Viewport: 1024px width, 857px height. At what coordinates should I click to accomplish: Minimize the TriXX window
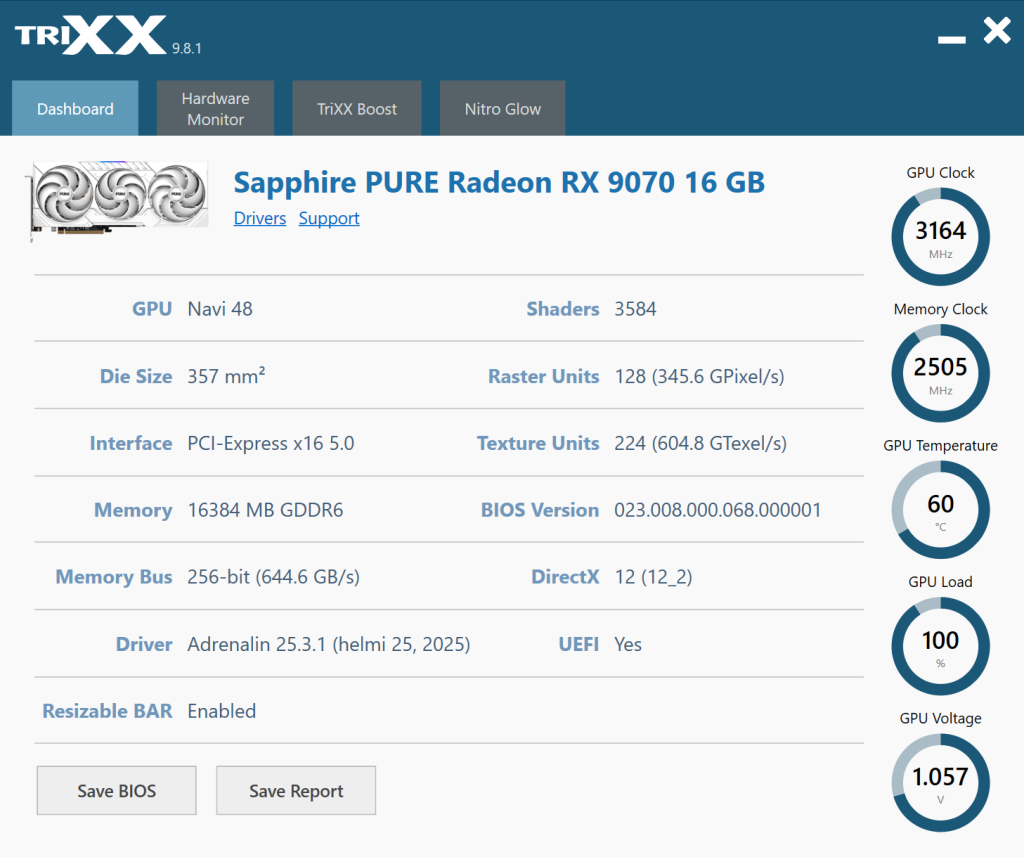pyautogui.click(x=952, y=40)
